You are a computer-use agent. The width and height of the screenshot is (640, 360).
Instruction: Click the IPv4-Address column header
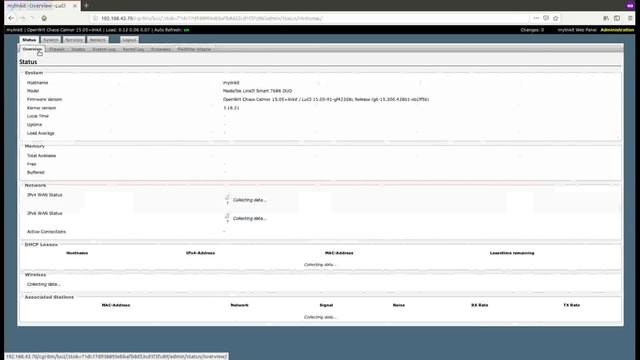200,253
